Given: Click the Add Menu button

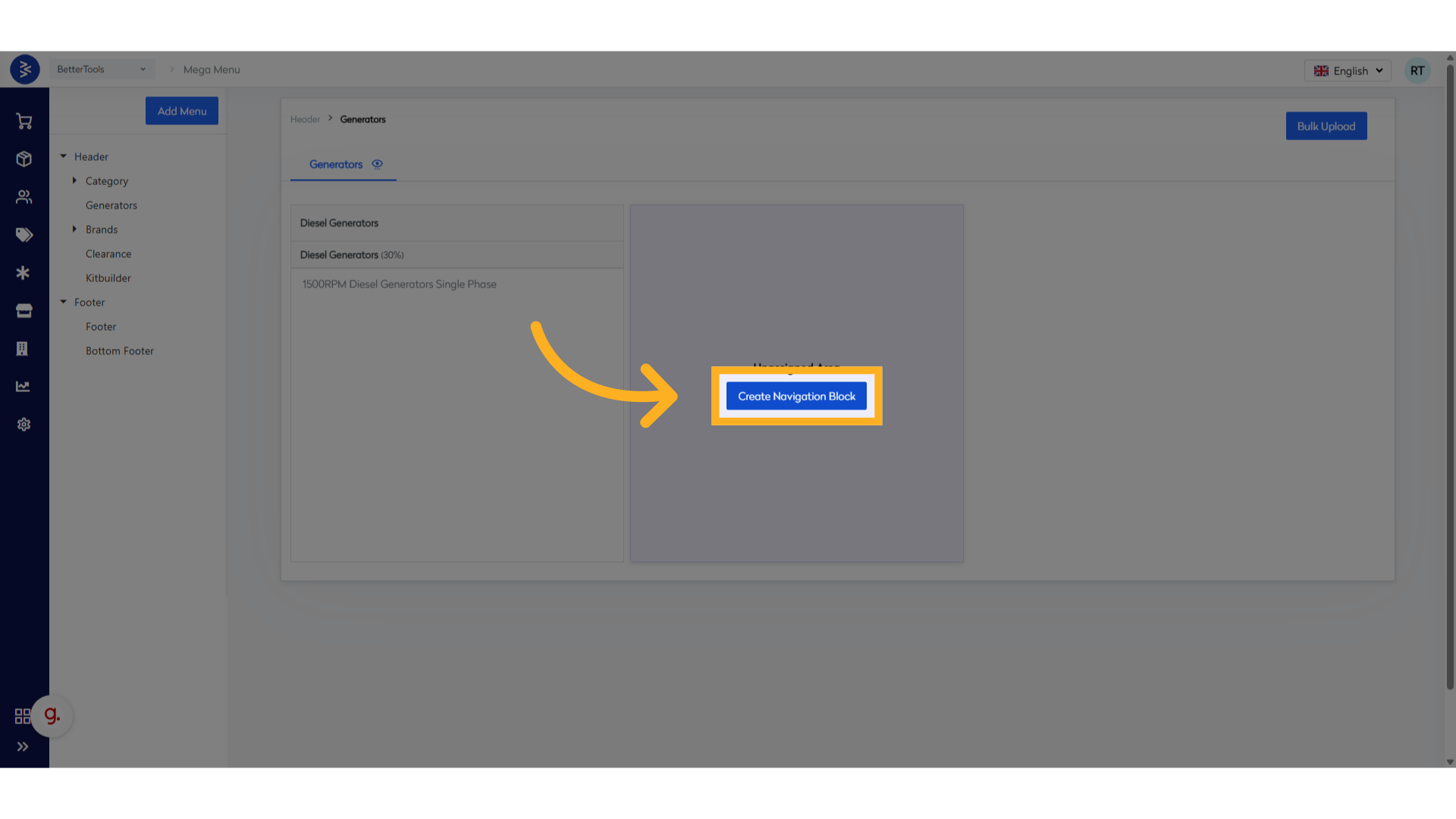Looking at the screenshot, I should [182, 111].
